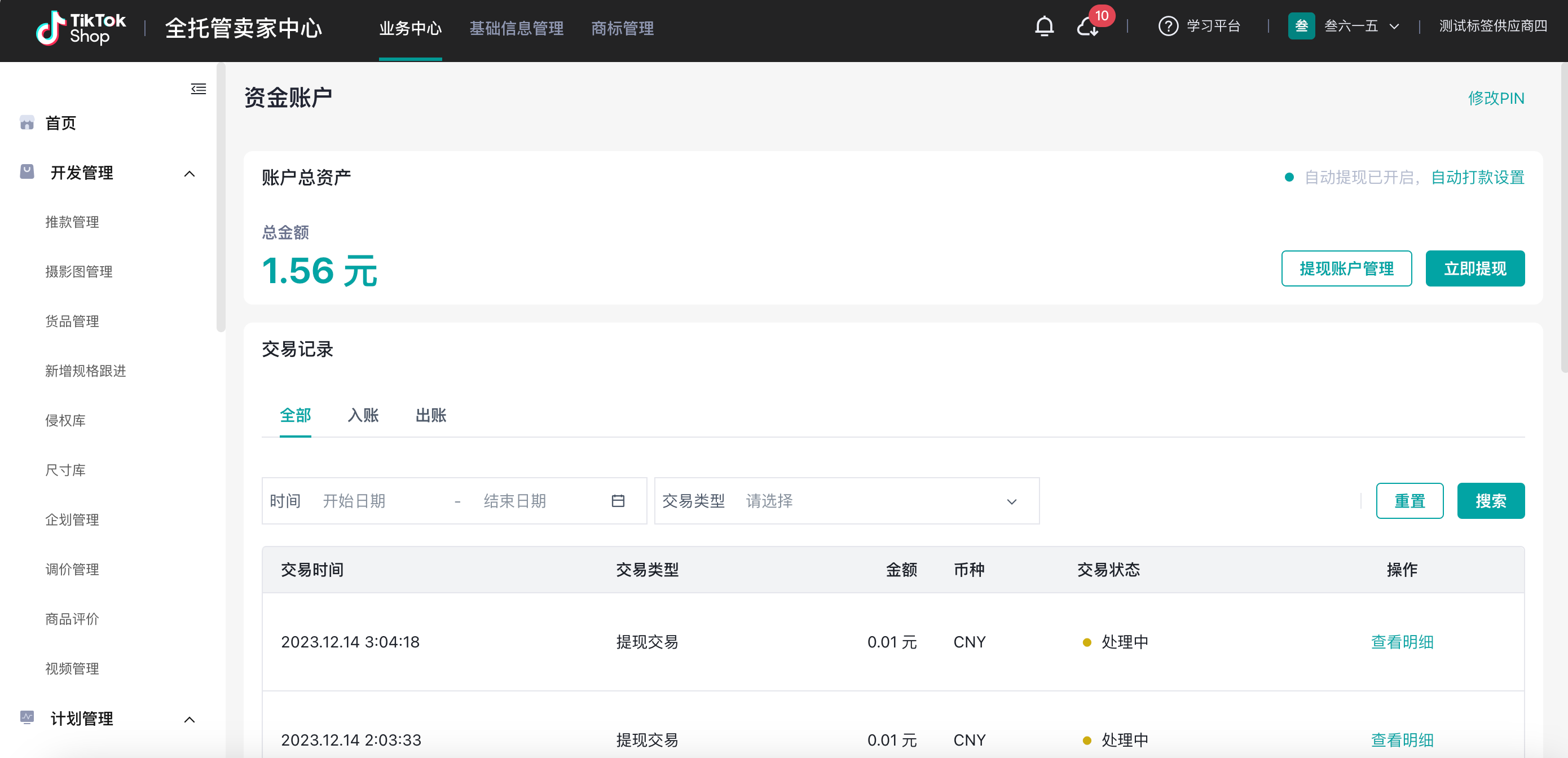Click the 开发管理 bag icon
Screen dimensions: 1568x758
coord(27,171)
